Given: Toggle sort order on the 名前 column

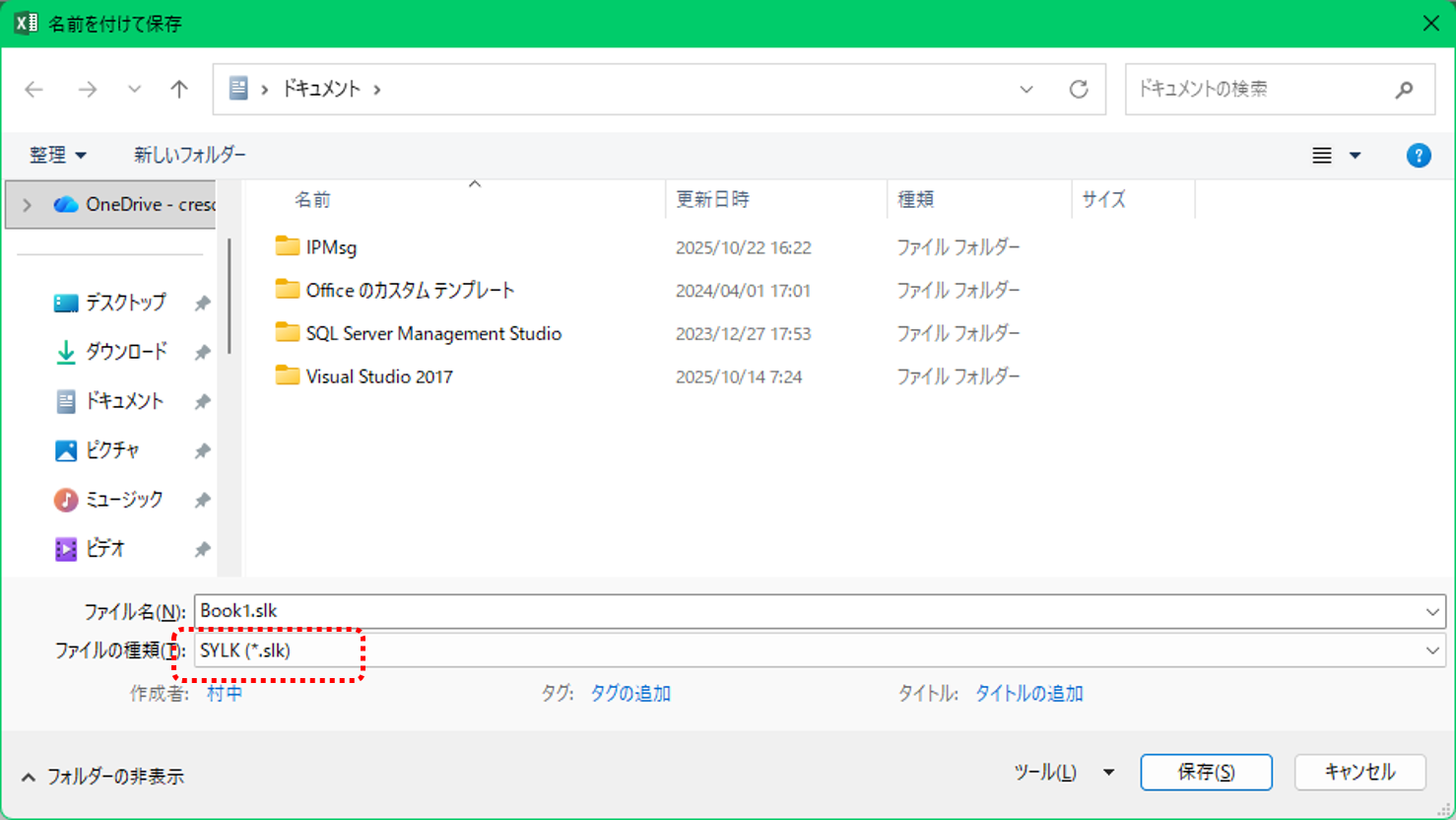Looking at the screenshot, I should (311, 198).
